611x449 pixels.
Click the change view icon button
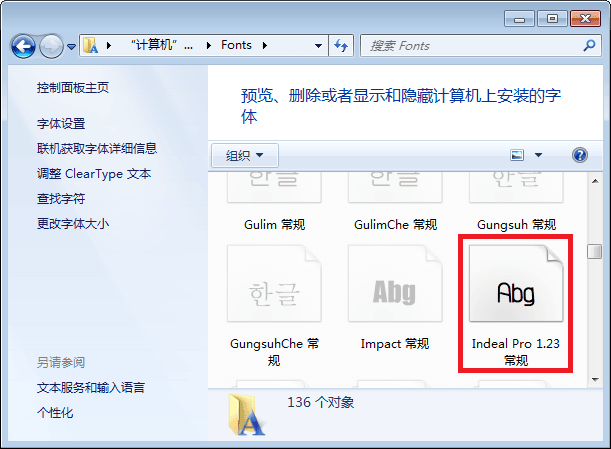click(517, 155)
